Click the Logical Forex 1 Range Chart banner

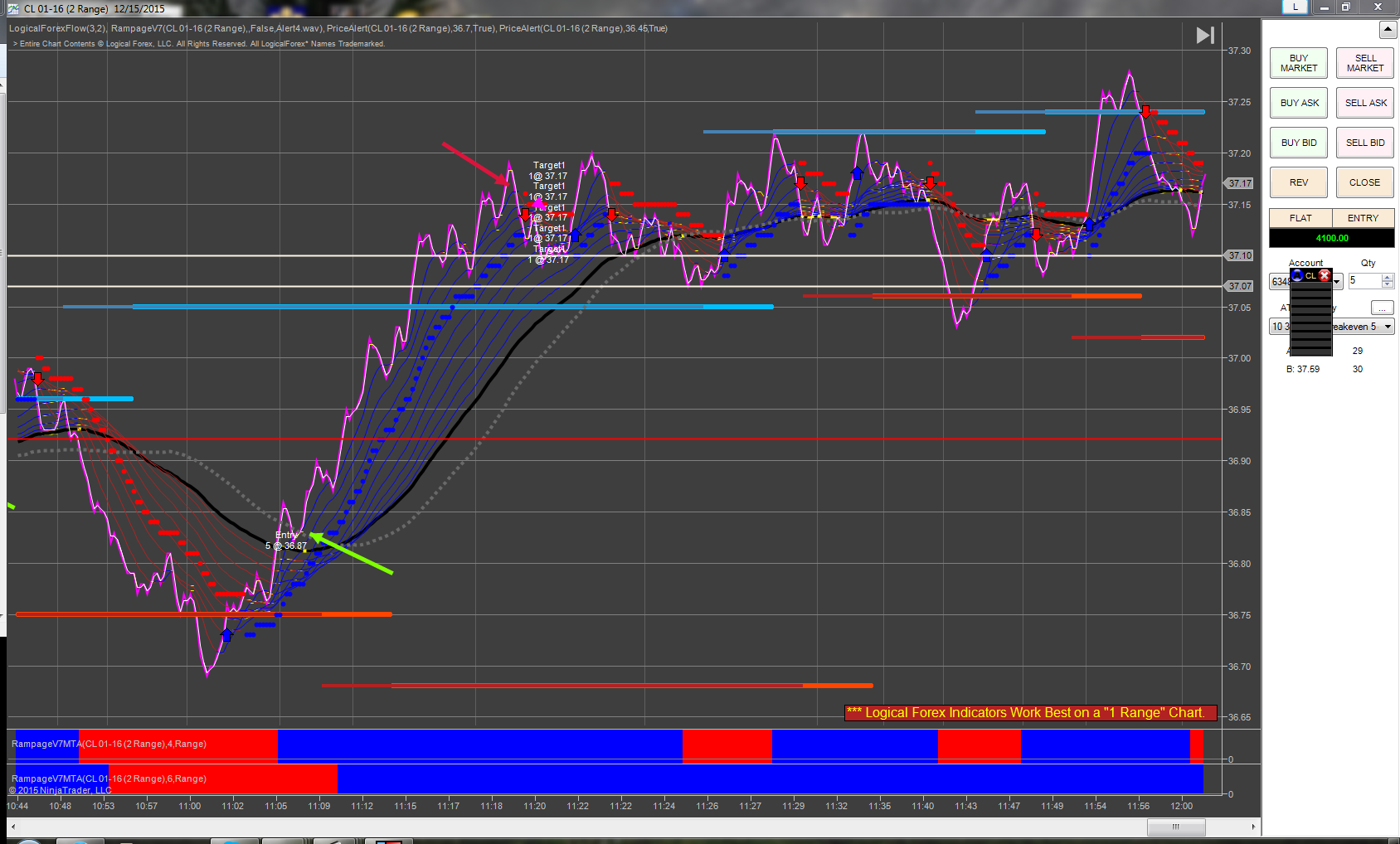point(1030,712)
